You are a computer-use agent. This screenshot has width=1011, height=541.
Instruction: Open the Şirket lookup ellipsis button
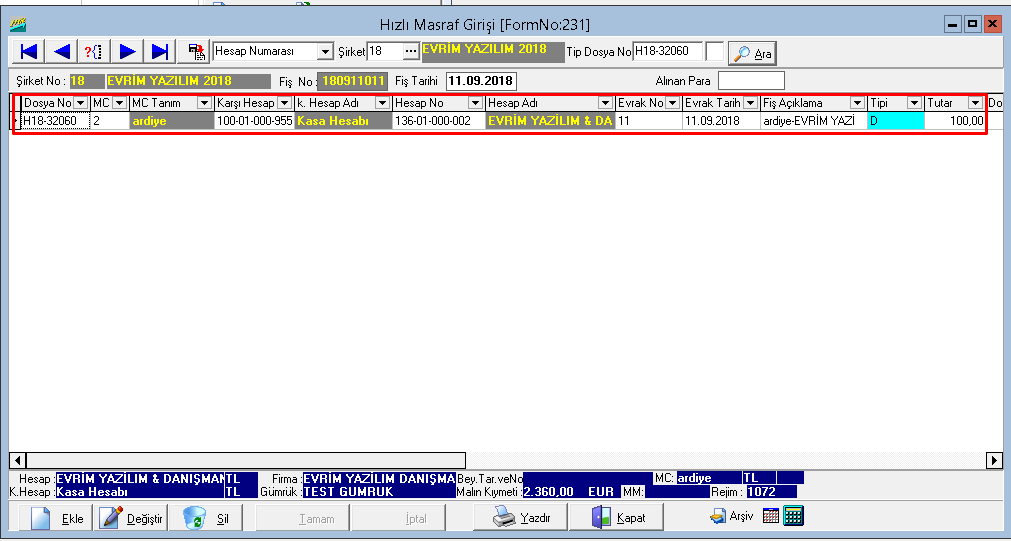(411, 52)
